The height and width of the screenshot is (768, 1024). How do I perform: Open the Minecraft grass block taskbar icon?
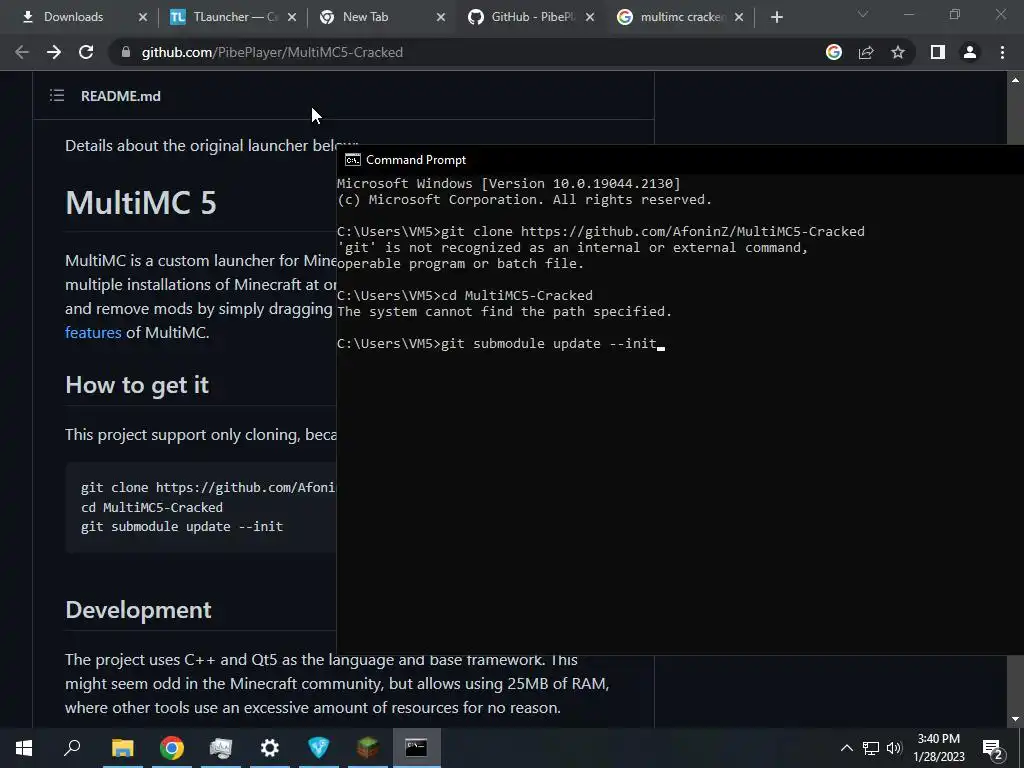click(x=368, y=748)
